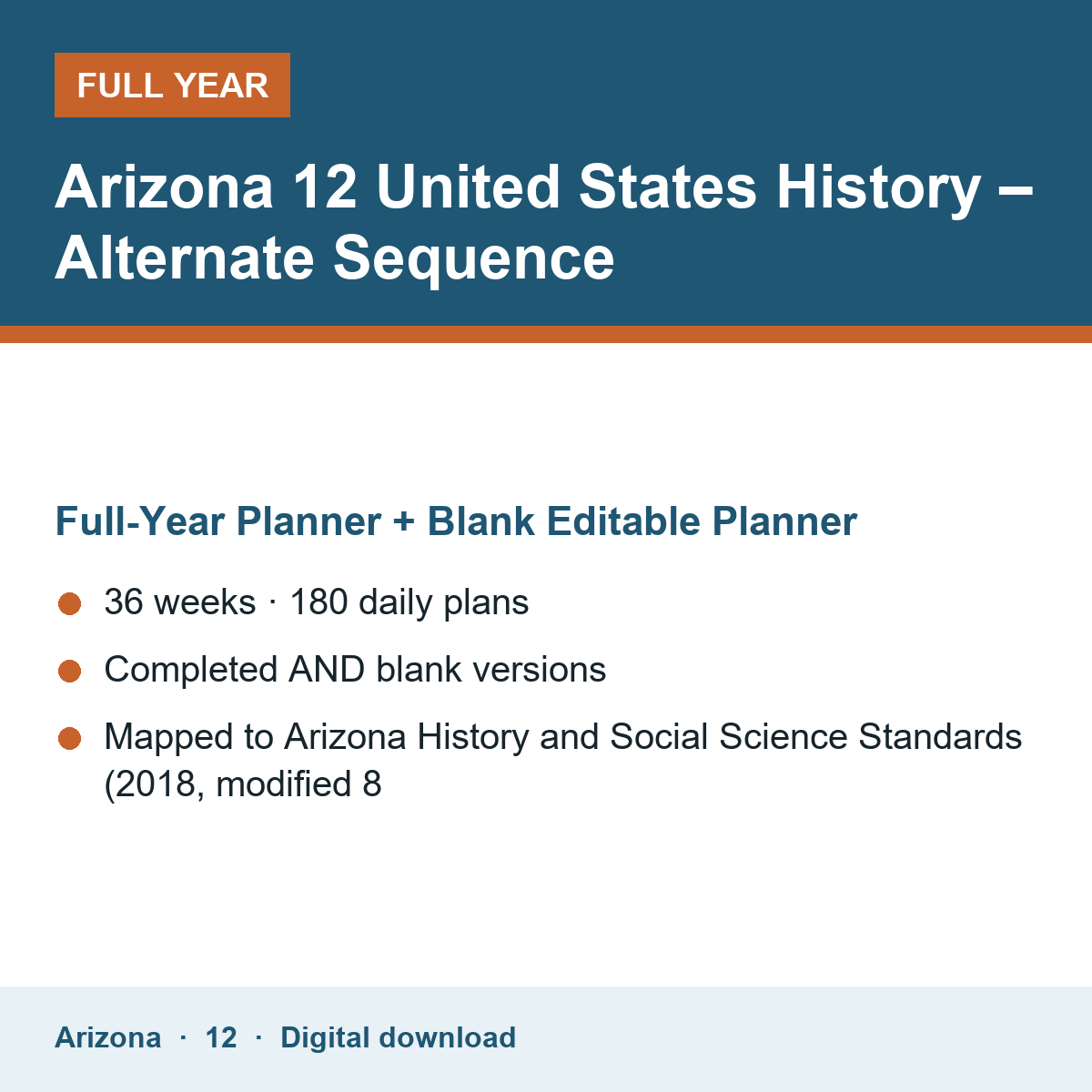Click the orange divider bar under header
This screenshot has width=1092, height=1092.
(x=546, y=334)
